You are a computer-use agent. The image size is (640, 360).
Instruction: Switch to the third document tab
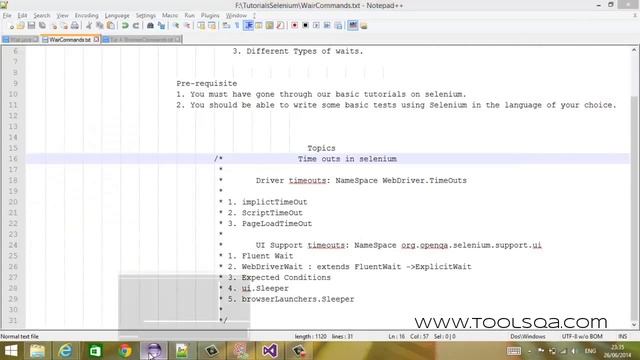(141, 40)
